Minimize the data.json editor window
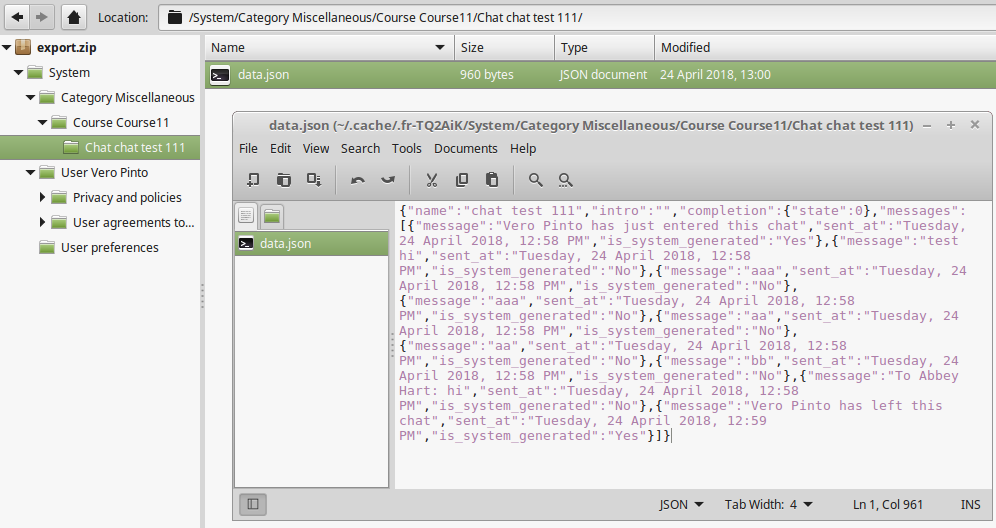The image size is (996, 528). [x=927, y=125]
